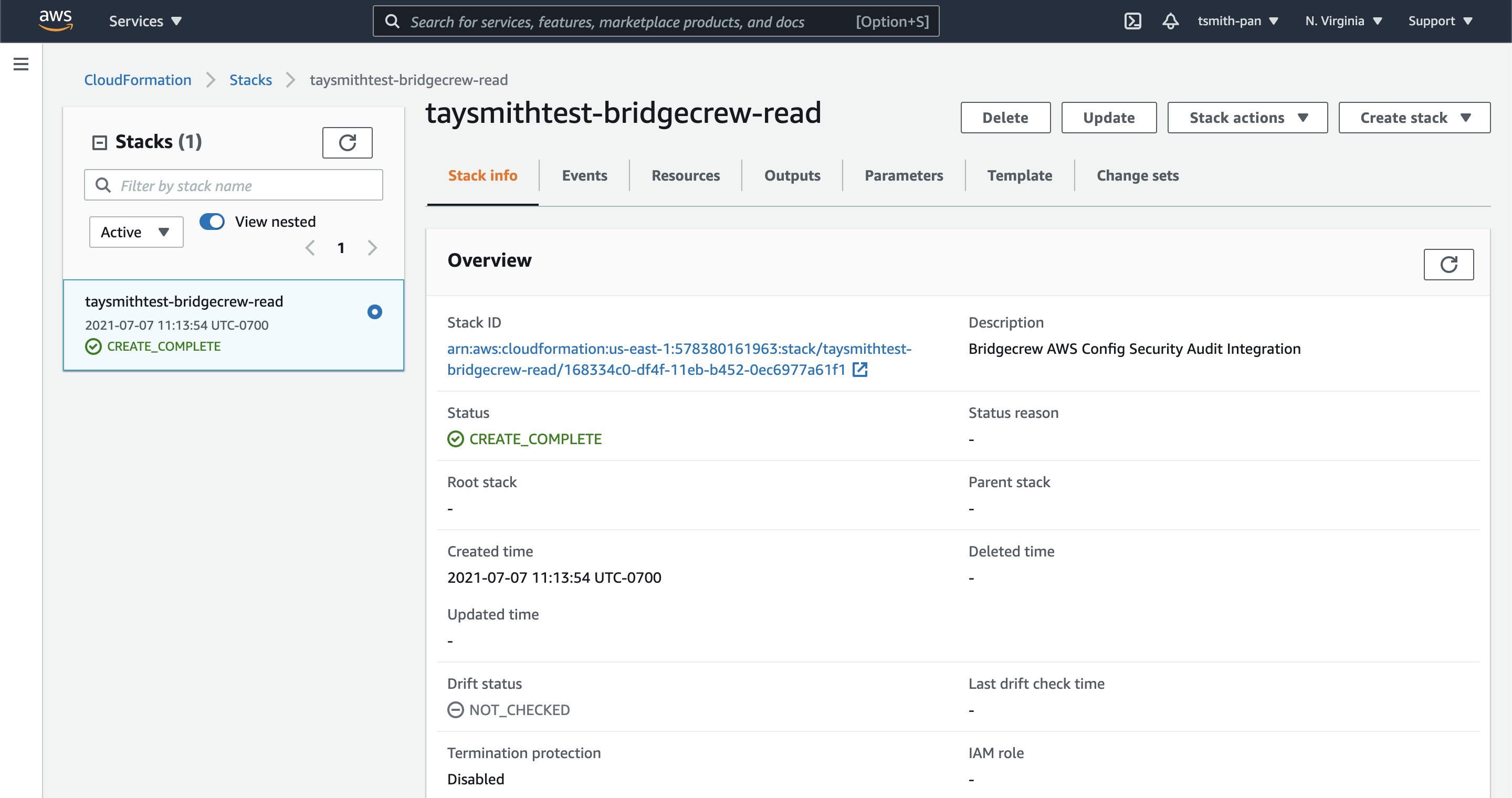
Task: Follow the CloudFormation breadcrumb link
Action: pyautogui.click(x=138, y=79)
